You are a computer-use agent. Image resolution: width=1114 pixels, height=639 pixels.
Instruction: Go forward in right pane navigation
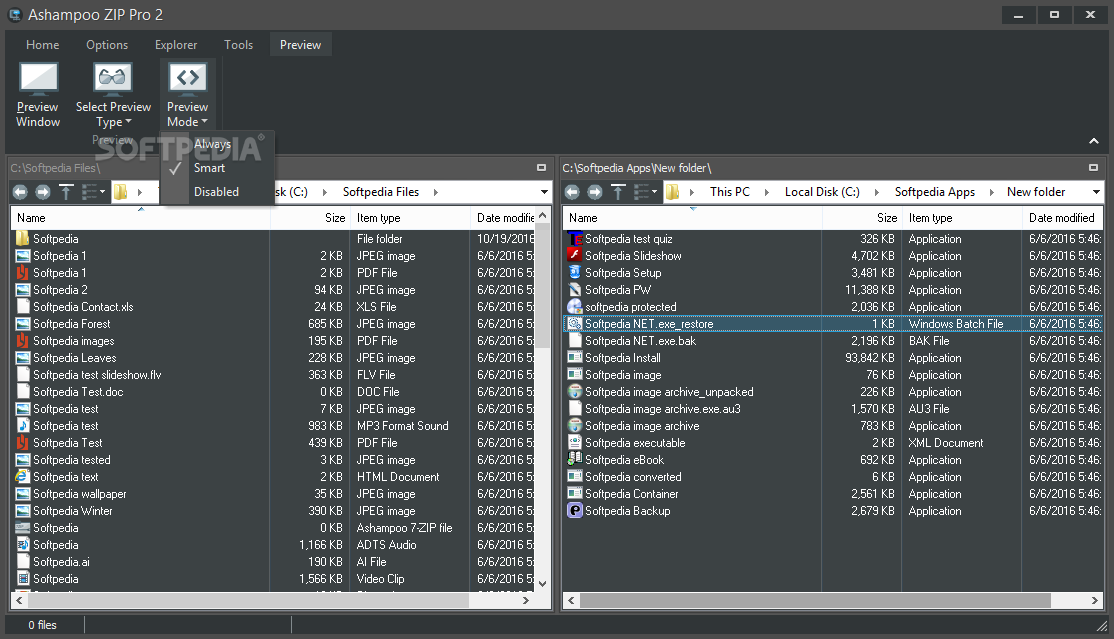click(x=595, y=192)
